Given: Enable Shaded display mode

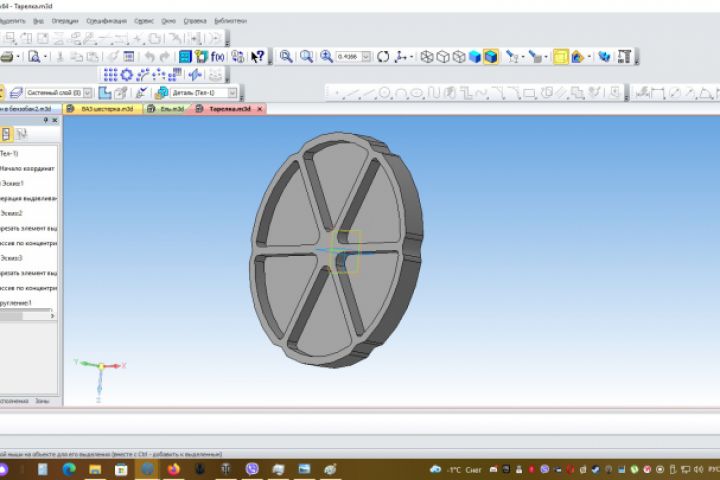Looking at the screenshot, I should tap(475, 57).
